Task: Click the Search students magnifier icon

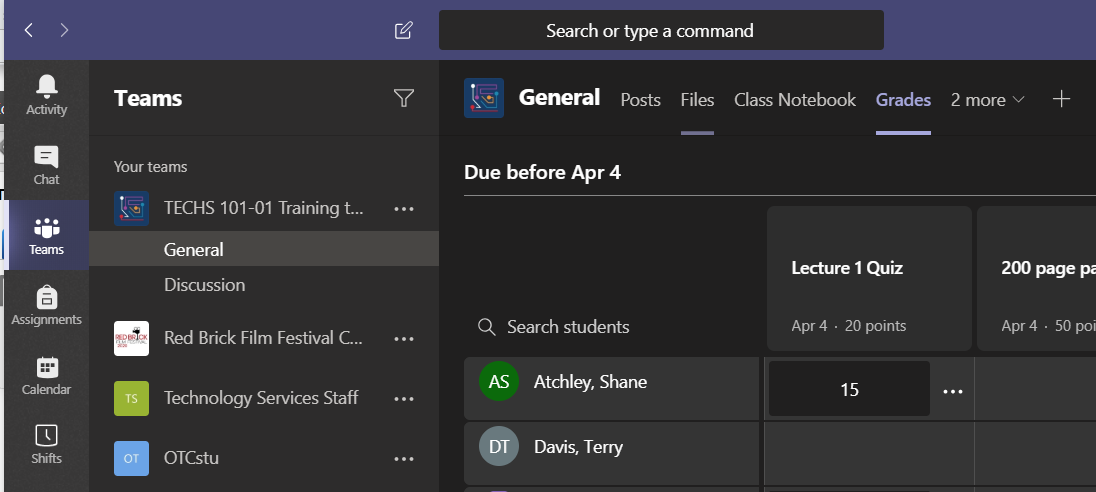Action: point(486,326)
